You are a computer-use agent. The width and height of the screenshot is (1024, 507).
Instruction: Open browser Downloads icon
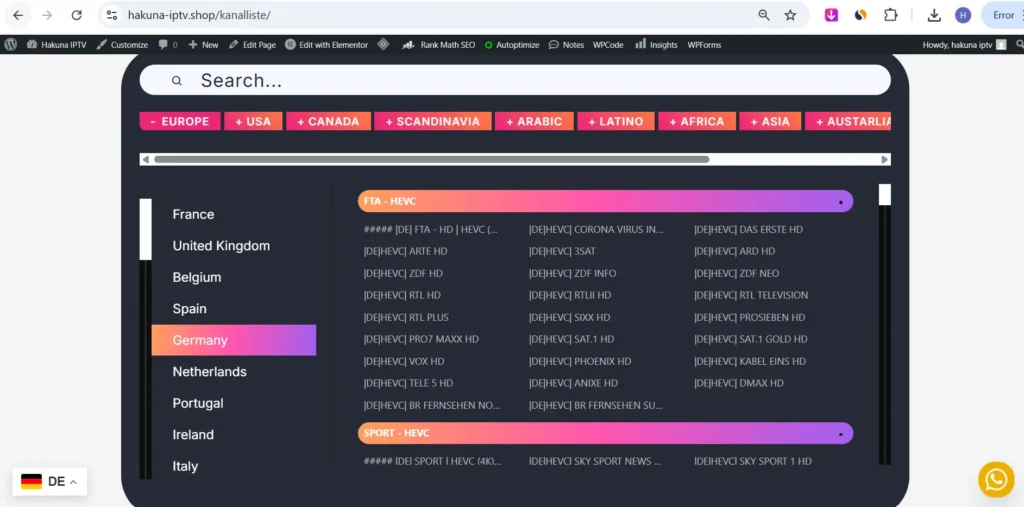pos(934,15)
